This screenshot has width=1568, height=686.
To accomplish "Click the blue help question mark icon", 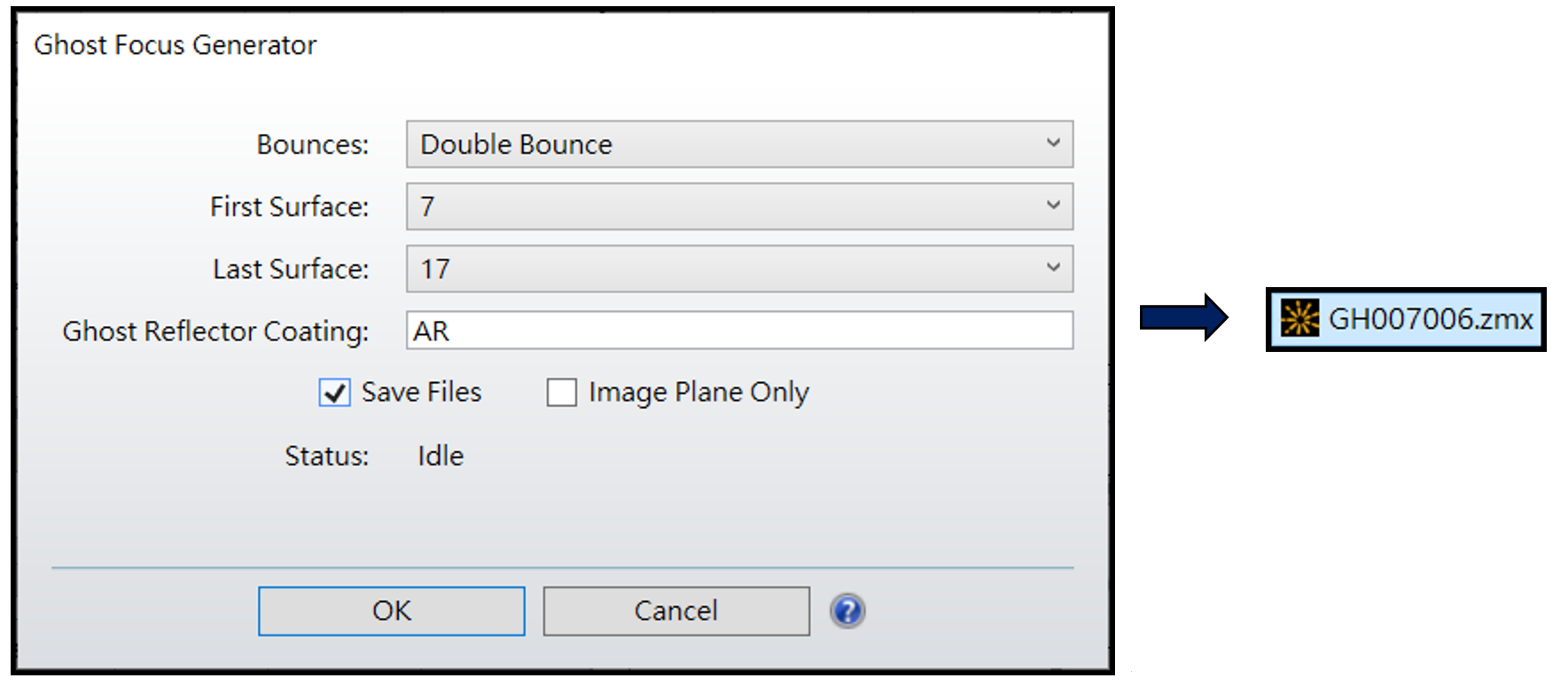I will [847, 611].
